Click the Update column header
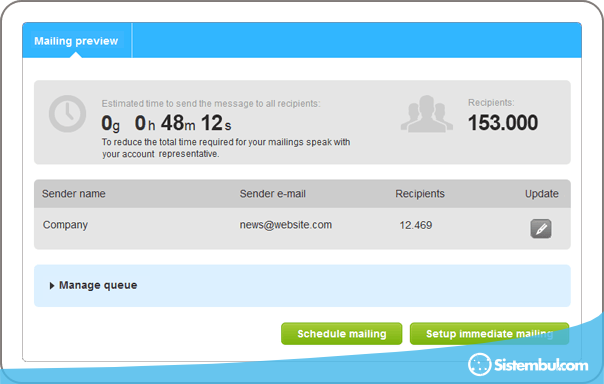Image resolution: width=604 pixels, height=384 pixels. coord(542,194)
